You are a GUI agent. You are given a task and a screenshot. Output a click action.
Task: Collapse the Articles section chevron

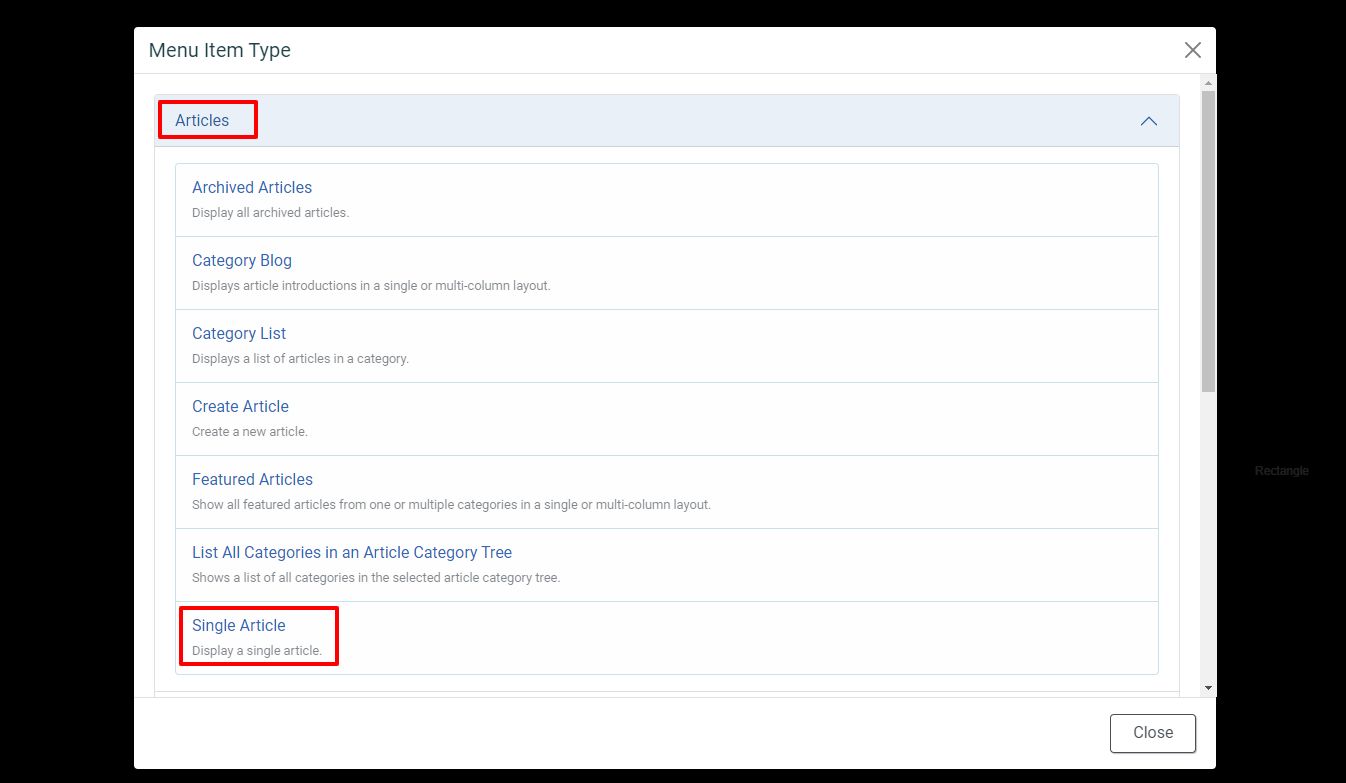click(x=1149, y=121)
